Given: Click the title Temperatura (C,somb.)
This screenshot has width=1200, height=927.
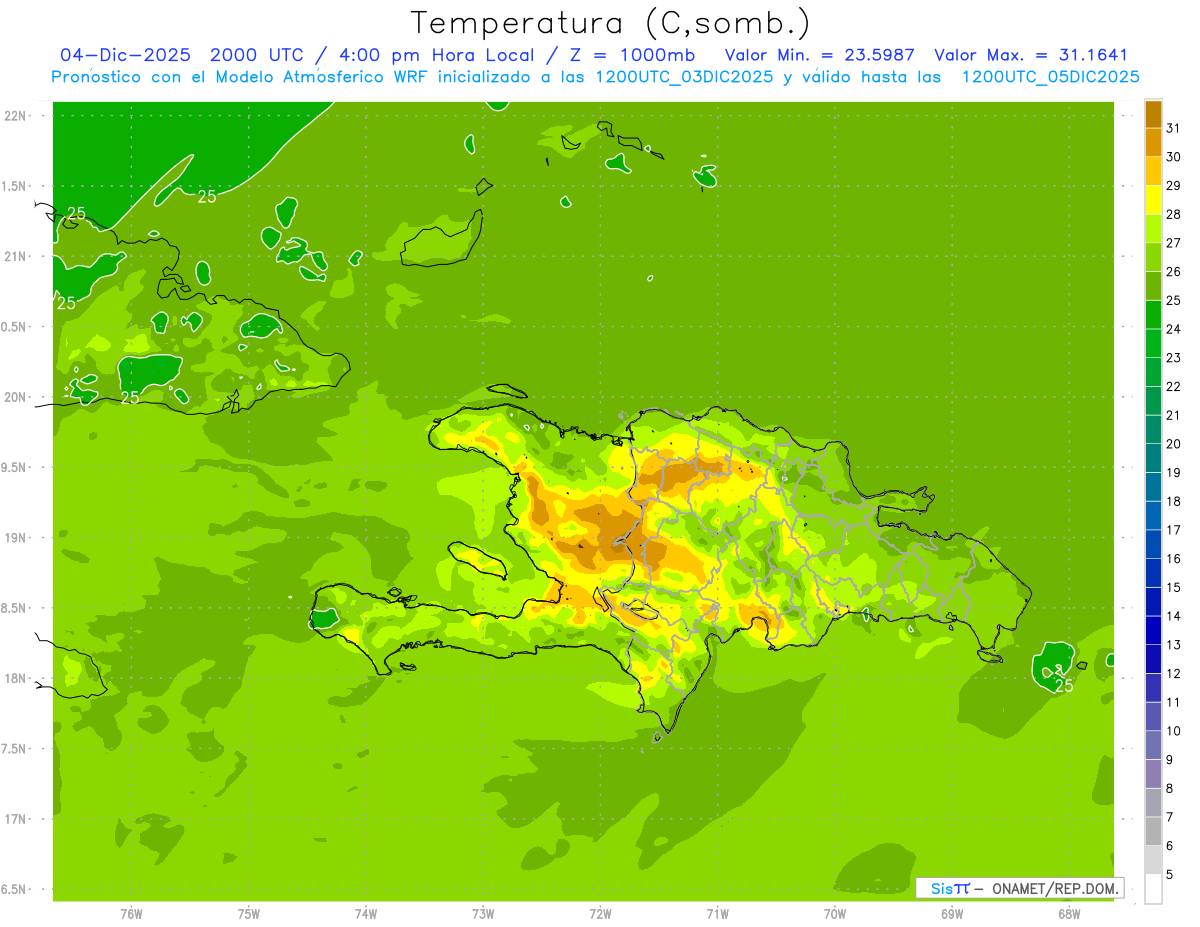Looking at the screenshot, I should 610,23.
